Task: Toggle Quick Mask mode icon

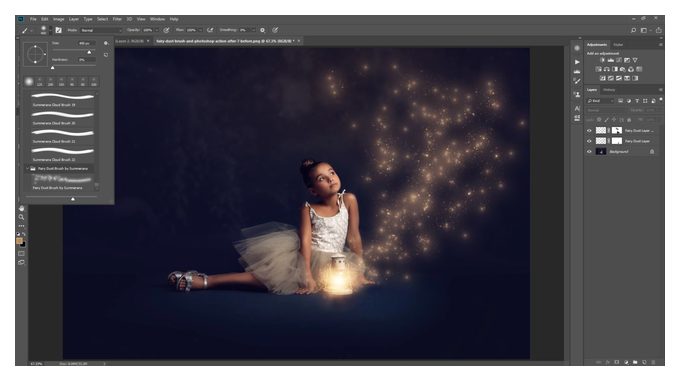Action: click(x=21, y=254)
